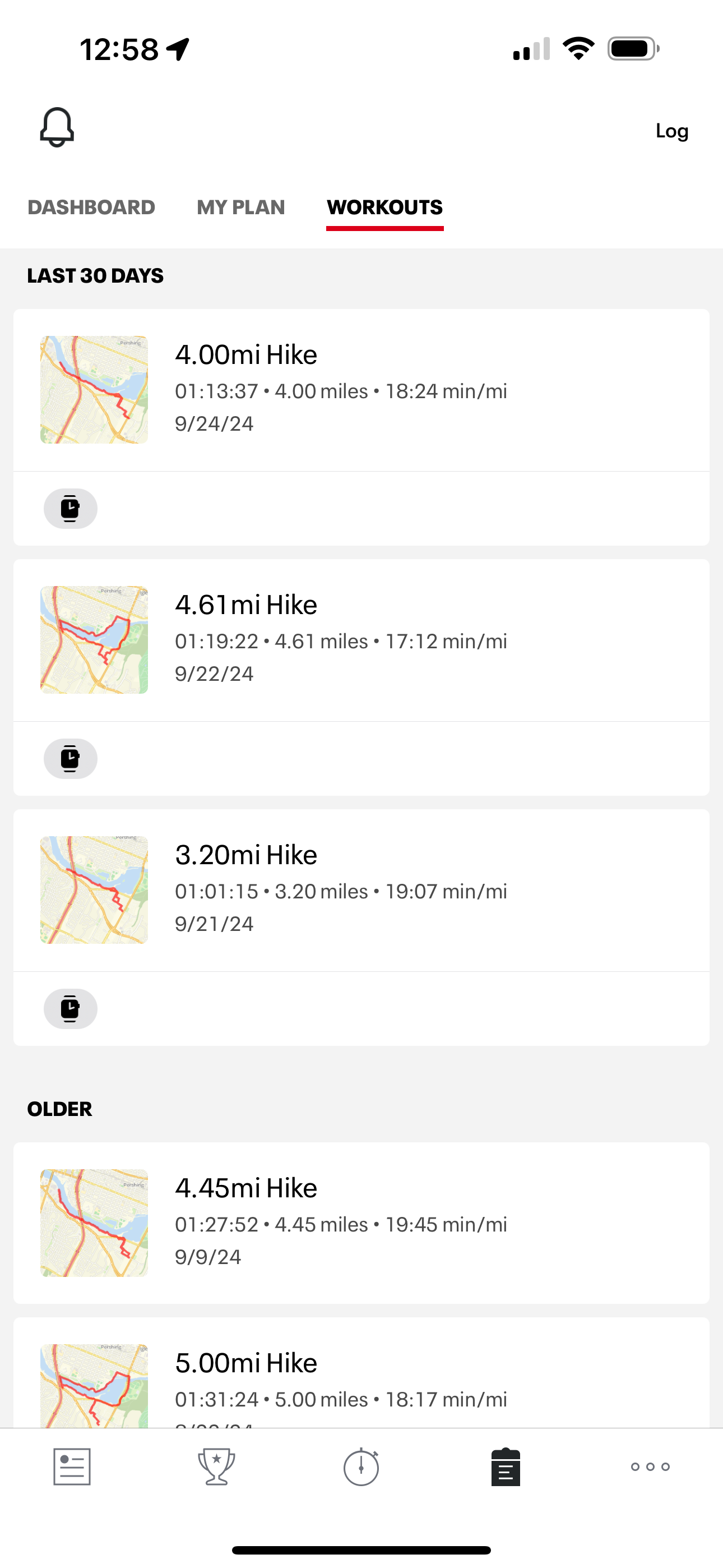
Task: Select the Workouts tab
Action: point(384,207)
